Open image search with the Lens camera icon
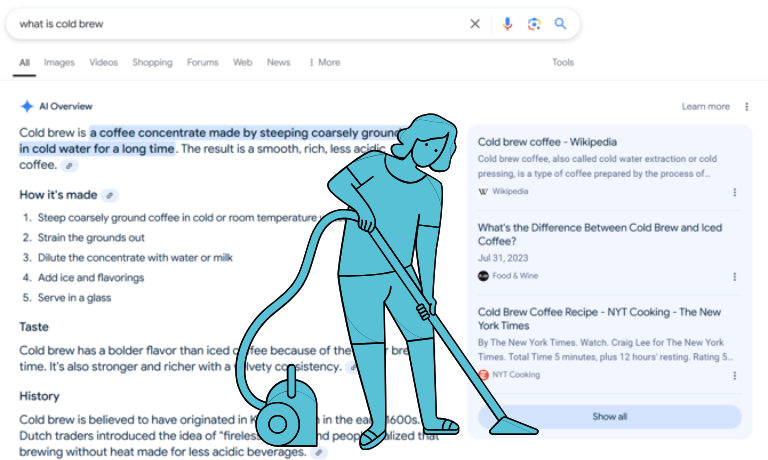Viewport: 768px width, 460px height. (534, 24)
